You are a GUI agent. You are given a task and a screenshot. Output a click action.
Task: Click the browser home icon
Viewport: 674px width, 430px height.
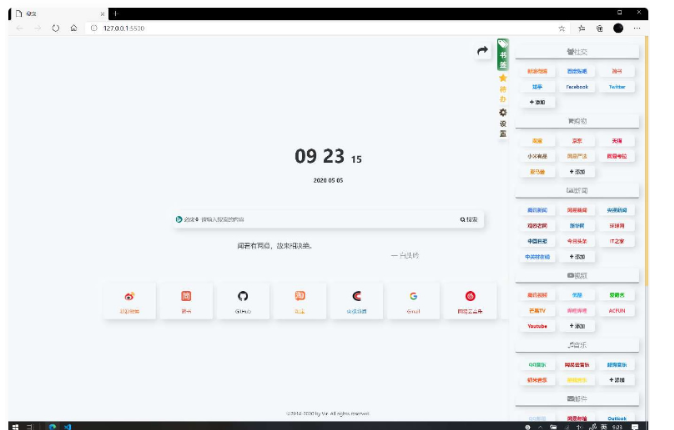click(x=74, y=28)
